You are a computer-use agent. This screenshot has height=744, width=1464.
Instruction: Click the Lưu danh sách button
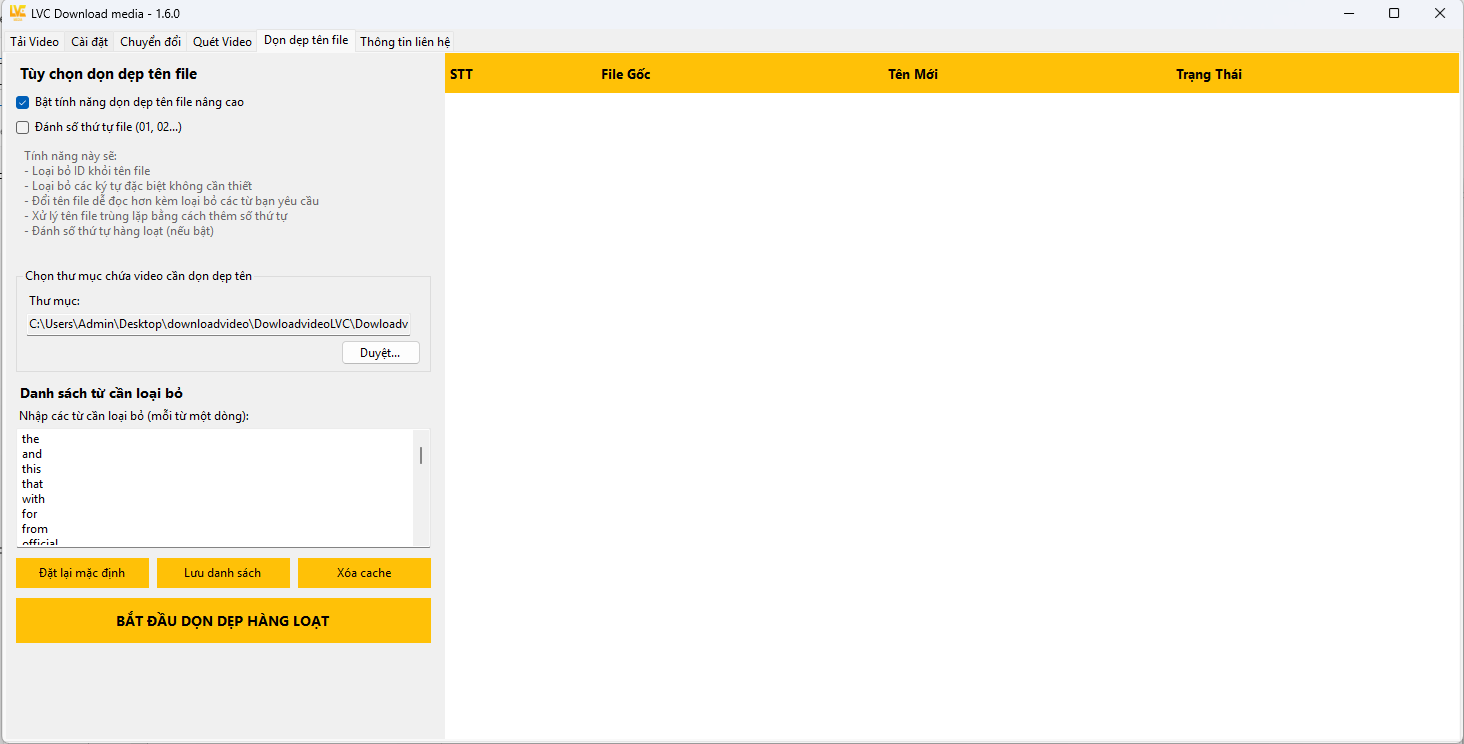pyautogui.click(x=223, y=573)
